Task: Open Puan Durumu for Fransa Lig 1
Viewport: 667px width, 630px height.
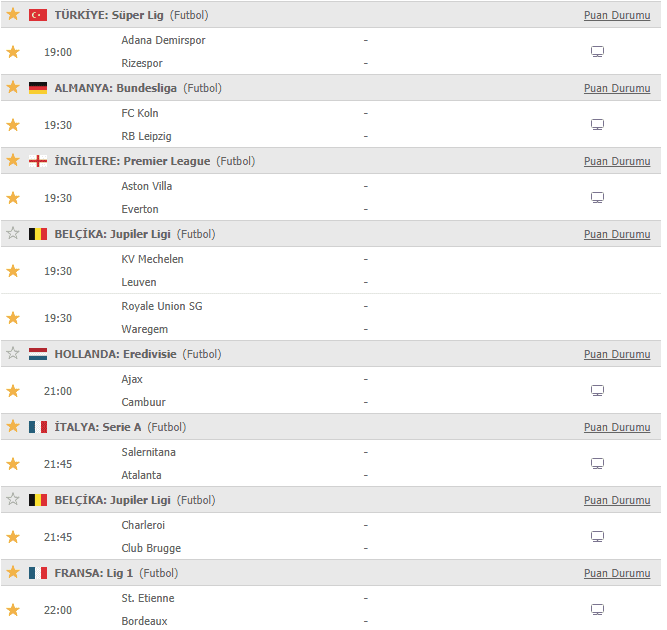Action: point(617,573)
